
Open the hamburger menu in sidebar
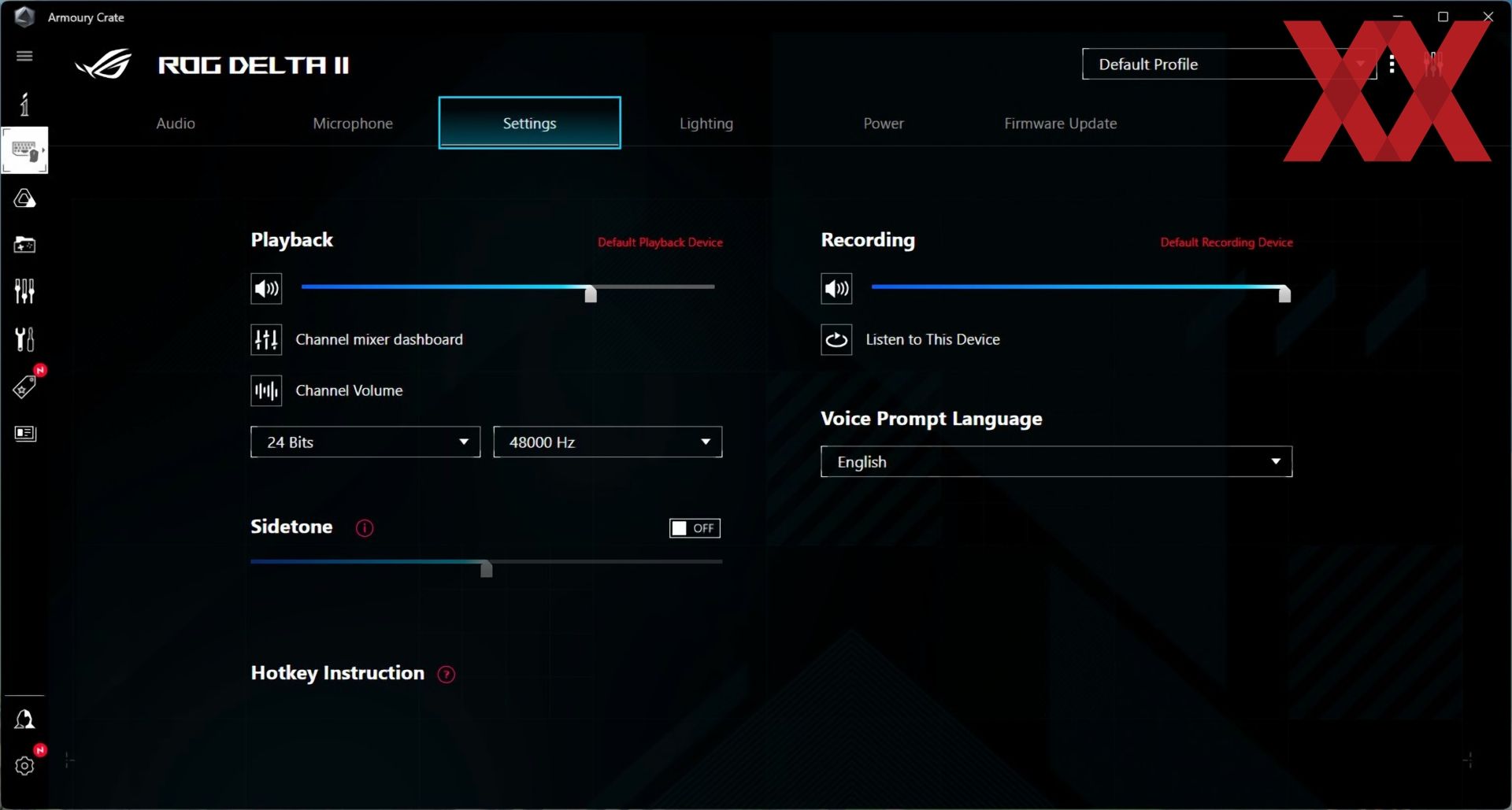tap(24, 56)
